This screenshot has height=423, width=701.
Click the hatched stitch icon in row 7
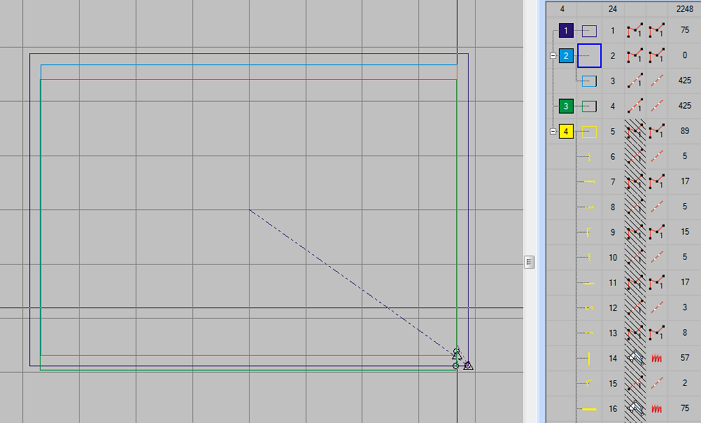pos(635,182)
